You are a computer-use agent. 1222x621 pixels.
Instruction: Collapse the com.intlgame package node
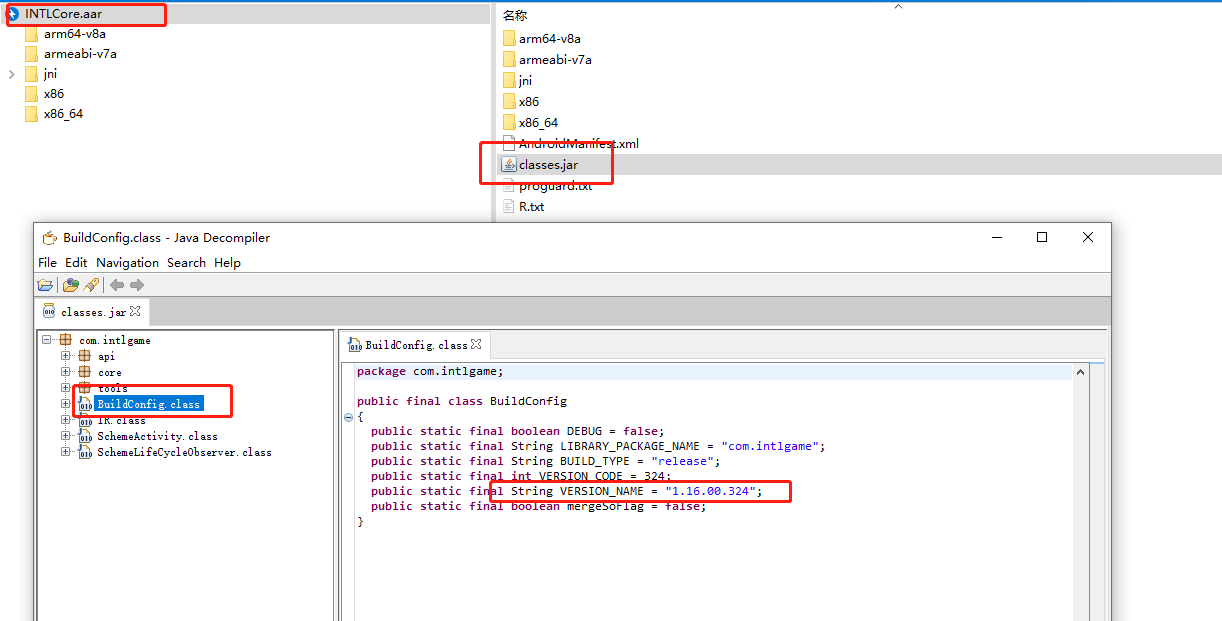[x=47, y=340]
